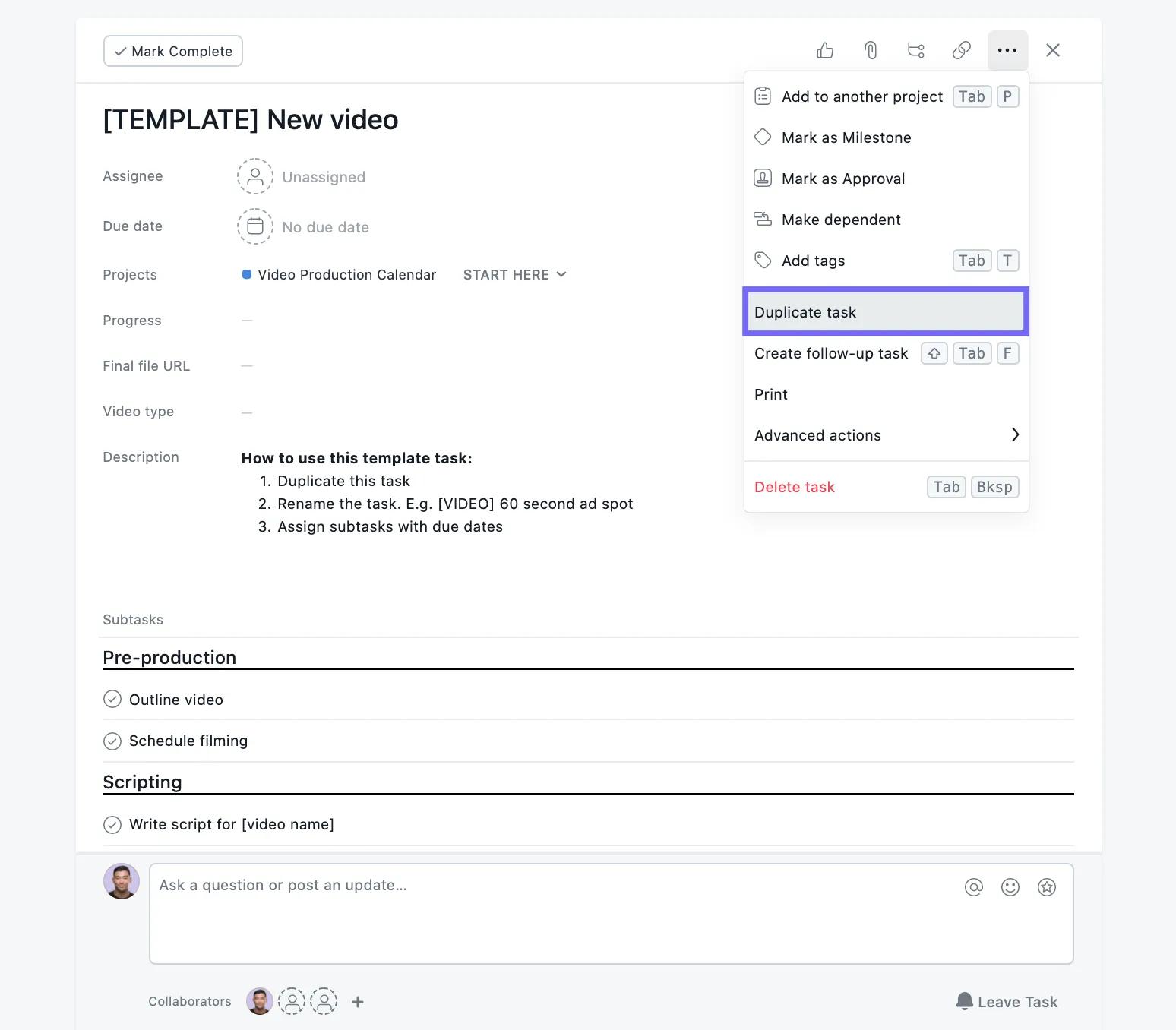Screen dimensions: 1176x1030
Task: Copy task link via chain icon
Action: pos(962,51)
